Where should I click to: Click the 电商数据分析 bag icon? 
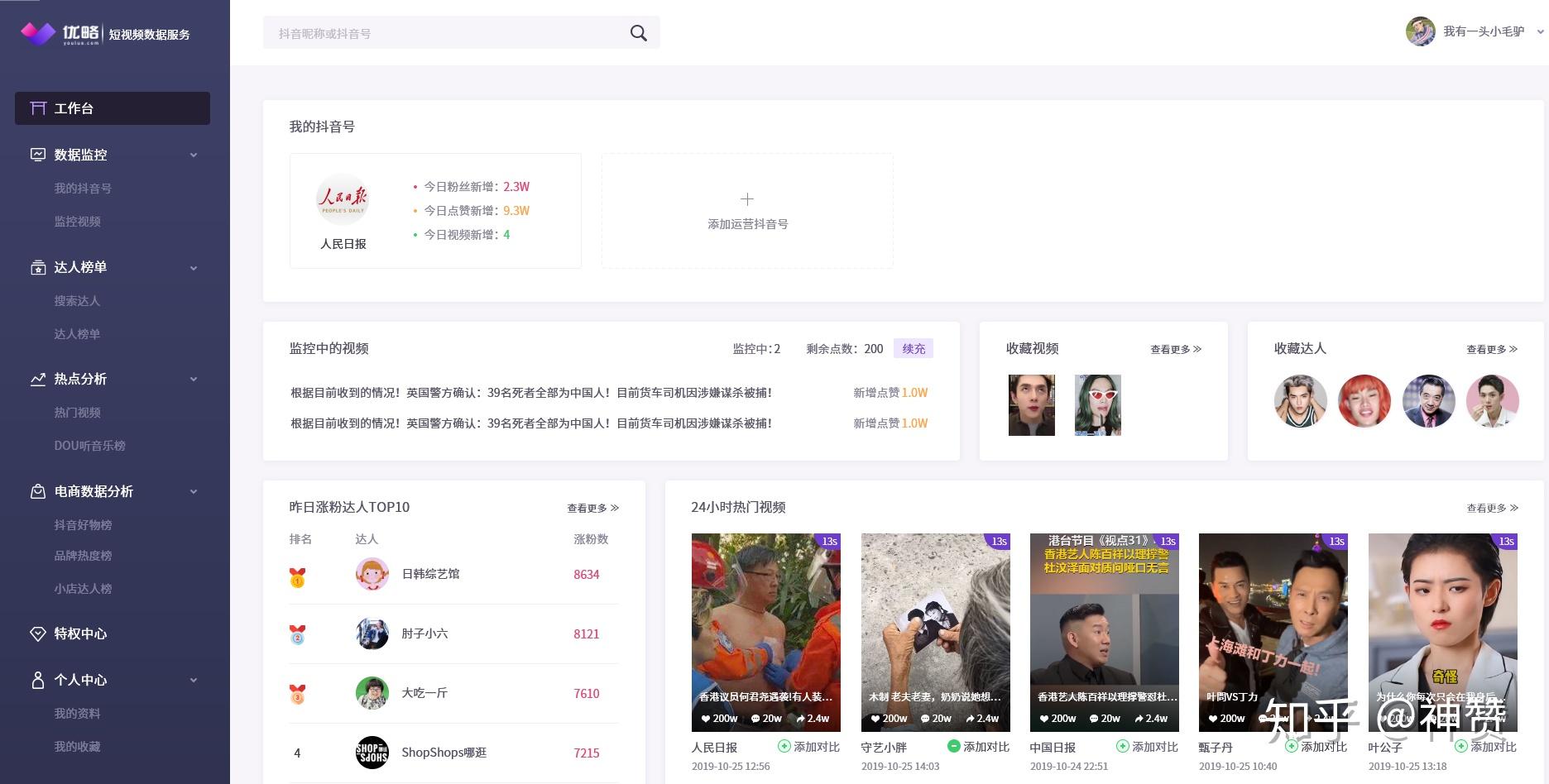38,491
